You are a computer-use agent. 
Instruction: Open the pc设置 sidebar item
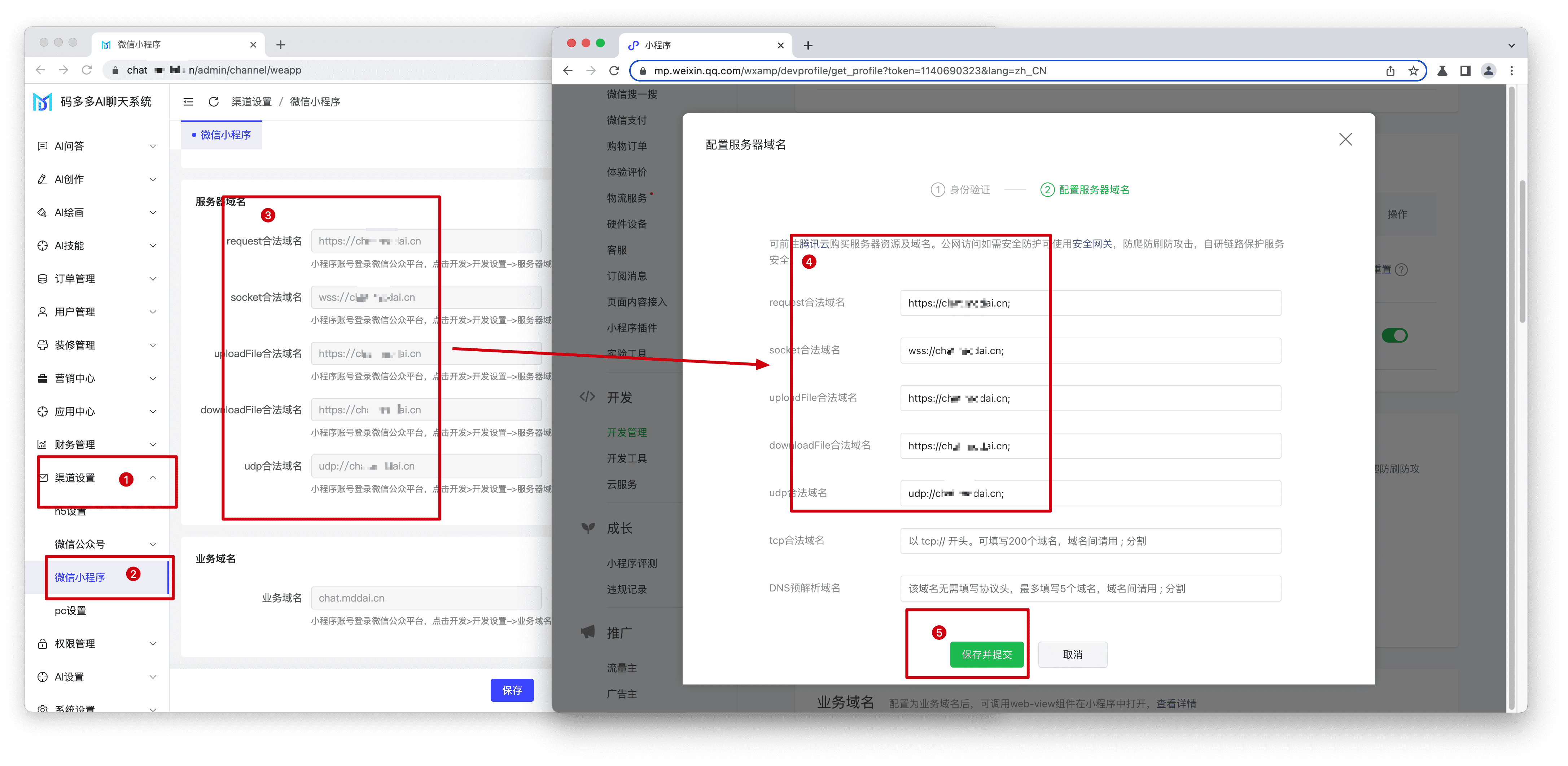coord(71,611)
